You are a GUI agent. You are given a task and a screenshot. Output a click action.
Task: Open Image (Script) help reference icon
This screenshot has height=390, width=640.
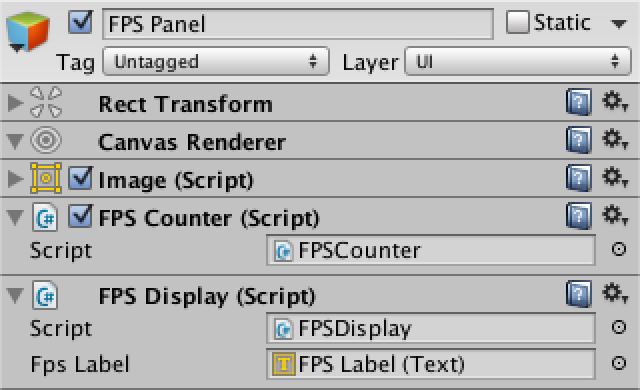click(579, 178)
